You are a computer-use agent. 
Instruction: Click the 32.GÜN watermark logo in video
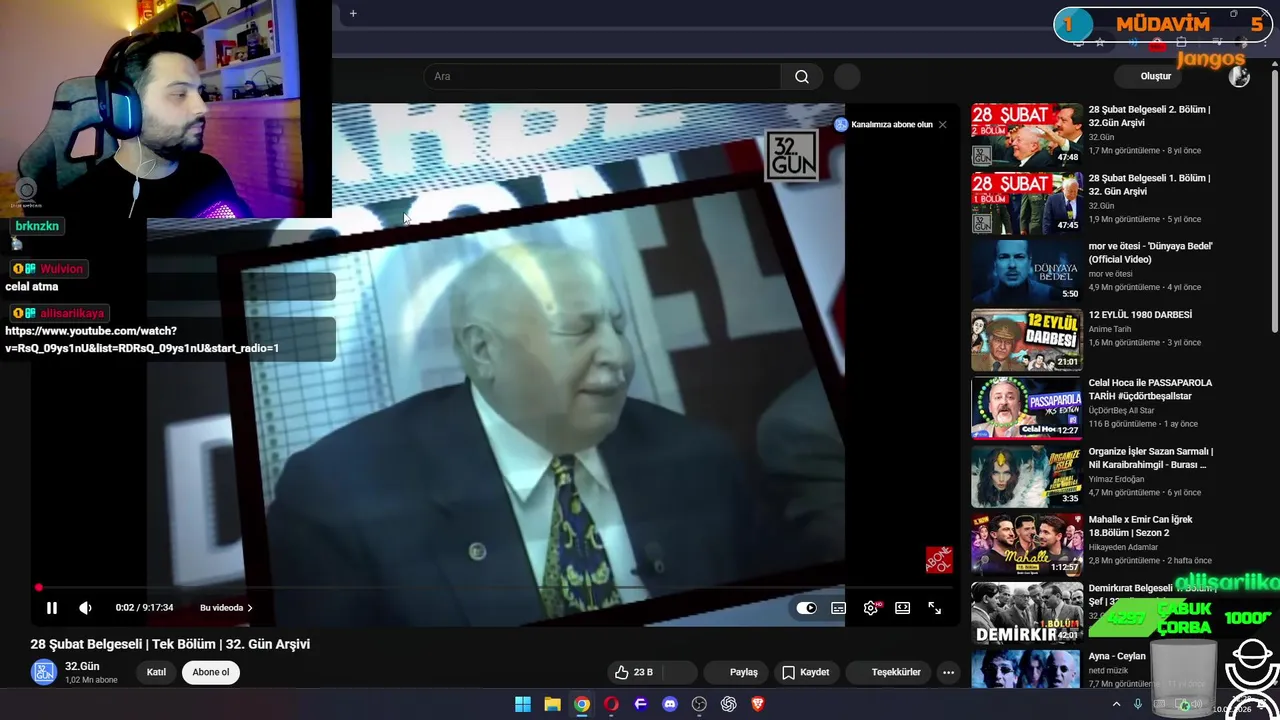(x=792, y=156)
